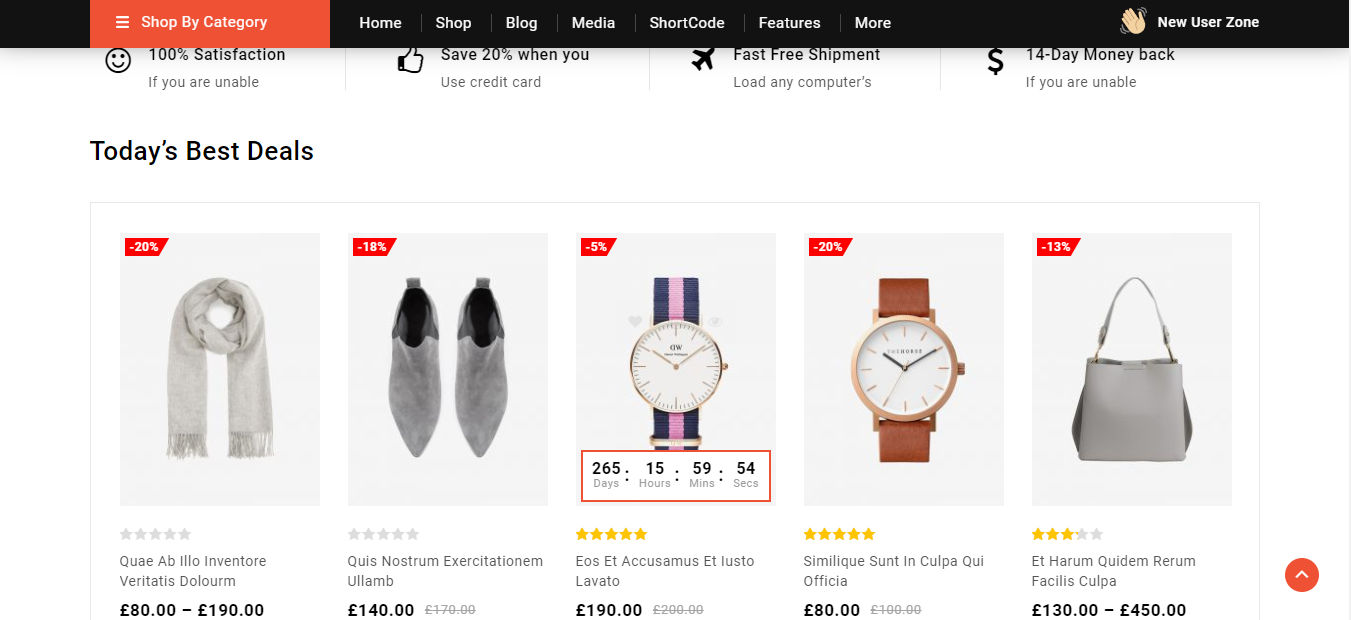Viewport: 1351px width, 620px height.
Task: Click the grey ankle boots product image
Action: pos(447,369)
